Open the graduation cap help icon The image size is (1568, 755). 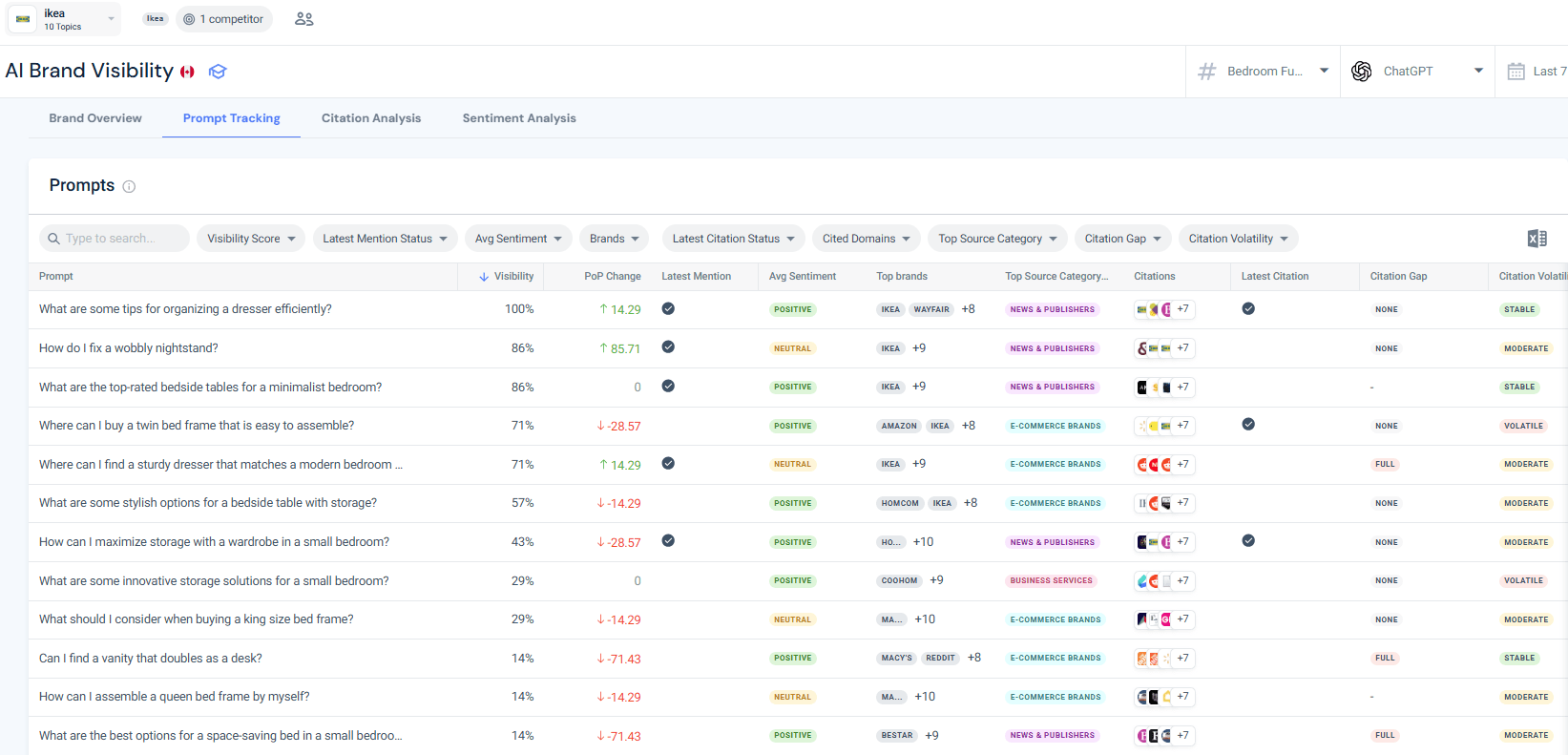tap(218, 72)
